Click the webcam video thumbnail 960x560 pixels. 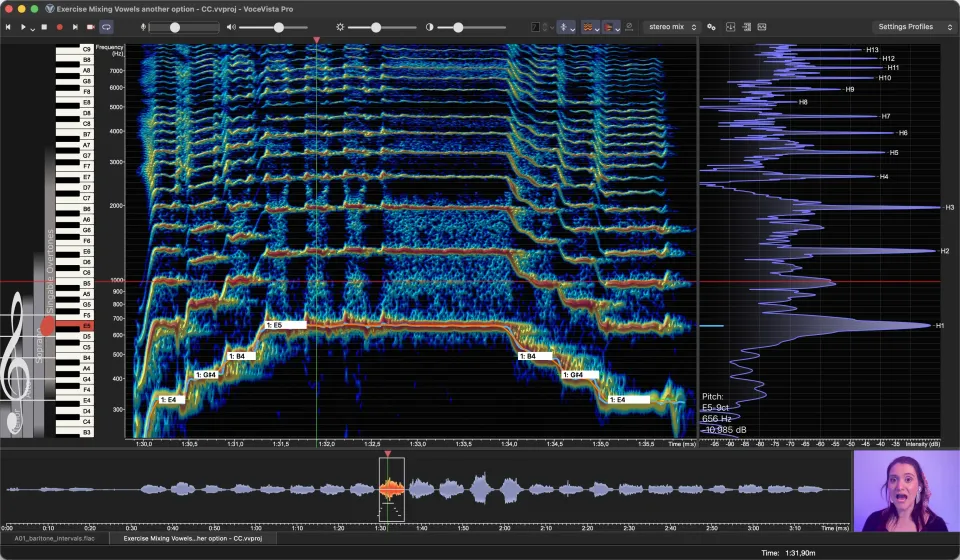coord(906,491)
